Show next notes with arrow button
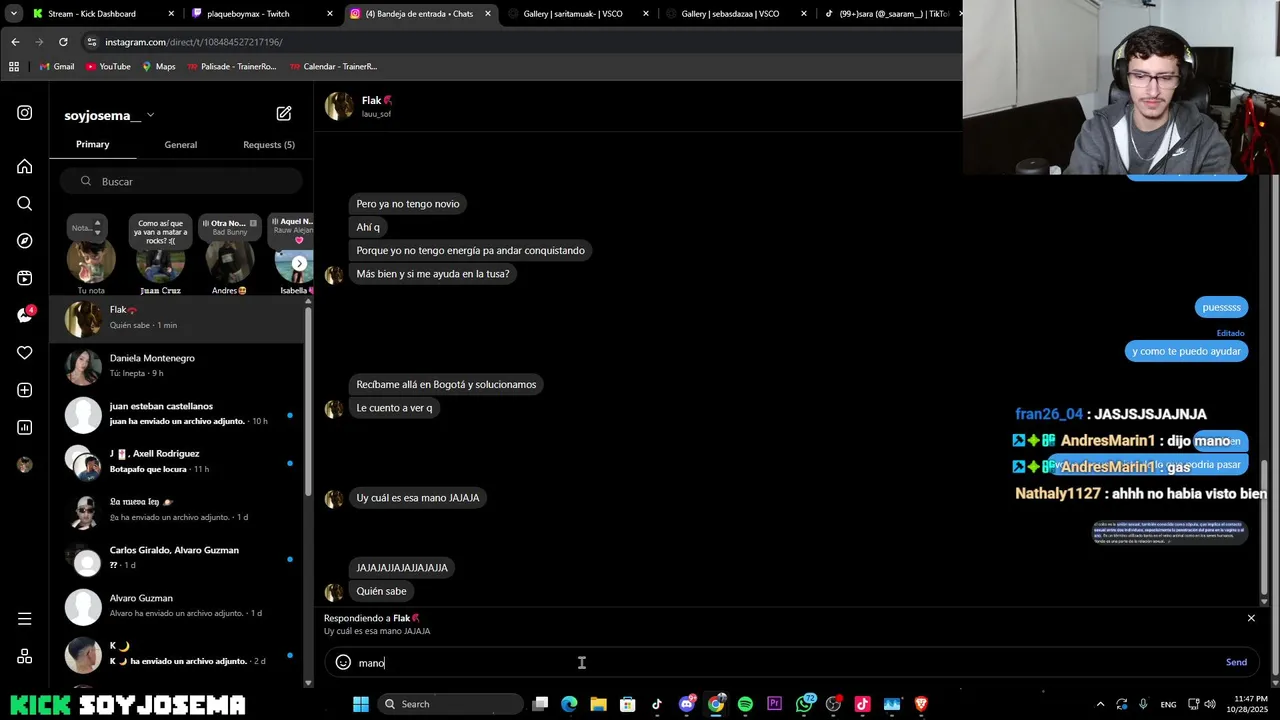1280x720 pixels. 299,263
